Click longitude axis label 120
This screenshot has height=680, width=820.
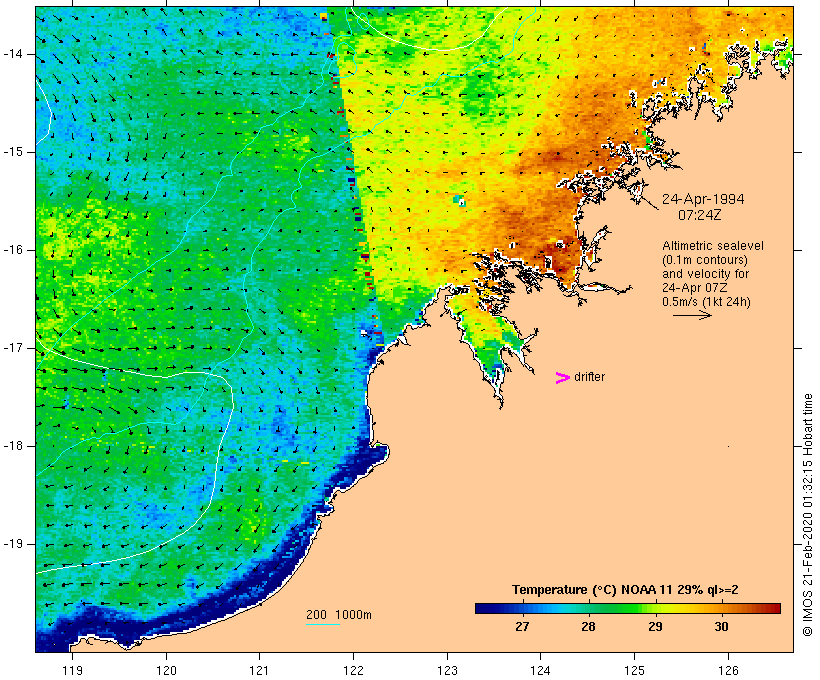point(166,670)
